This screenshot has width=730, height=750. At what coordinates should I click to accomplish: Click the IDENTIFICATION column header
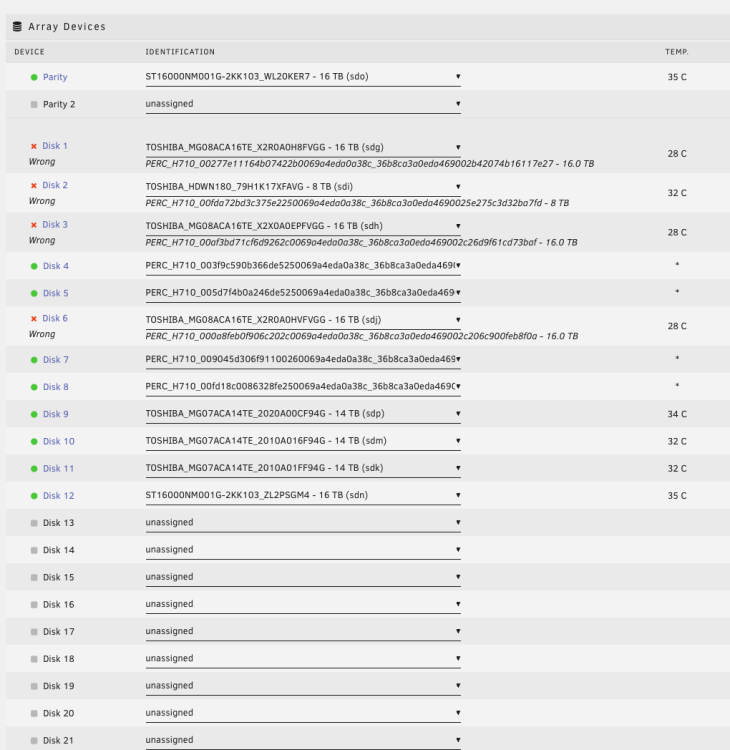click(180, 52)
